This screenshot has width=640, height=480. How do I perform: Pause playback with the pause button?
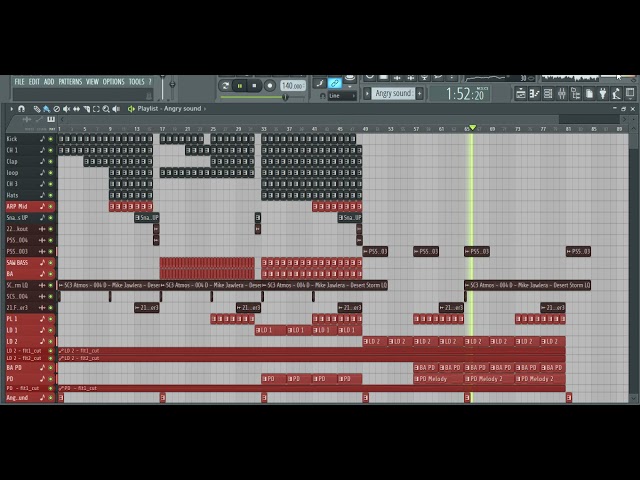[x=240, y=86]
